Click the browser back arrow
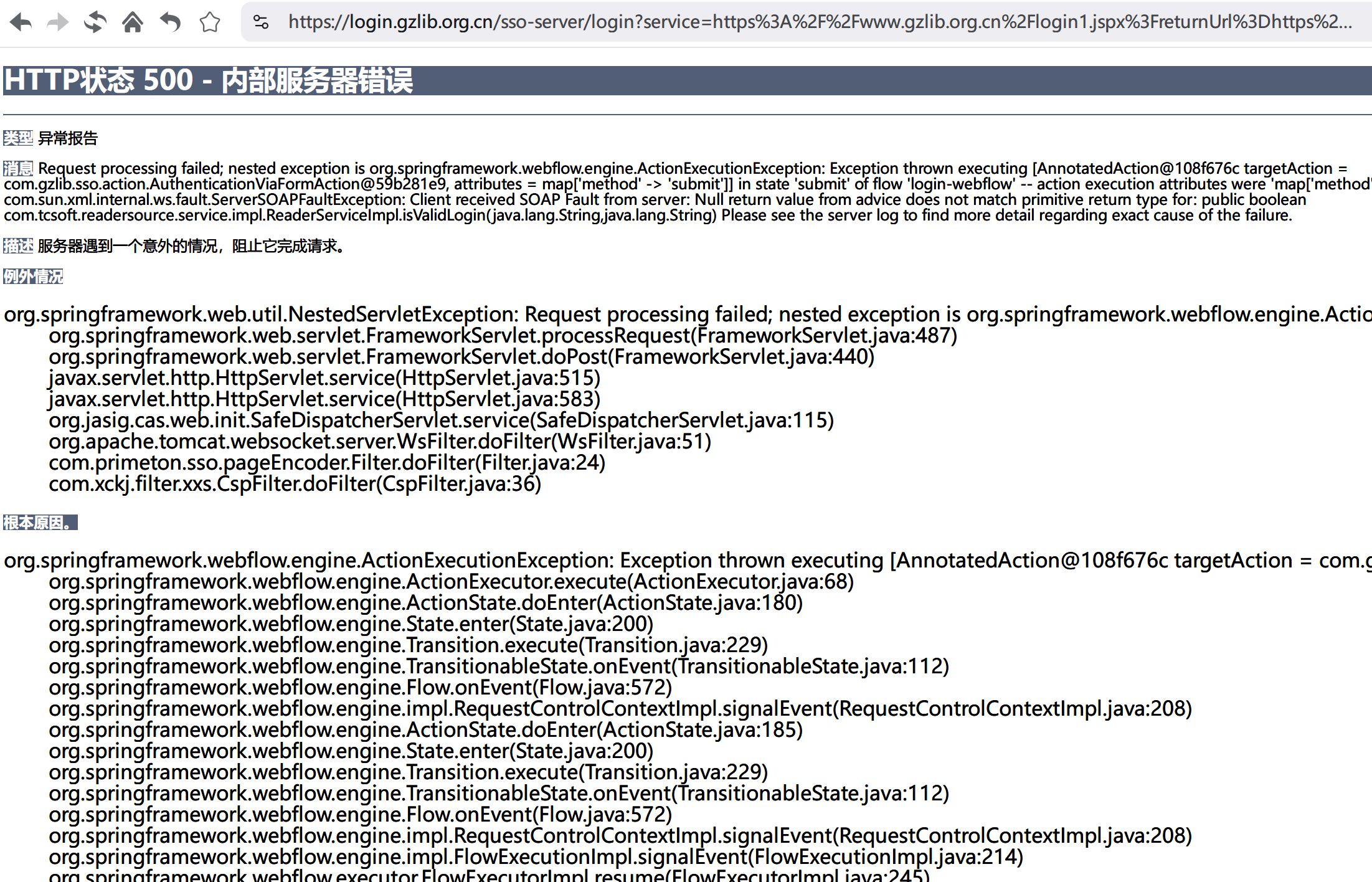 click(21, 22)
